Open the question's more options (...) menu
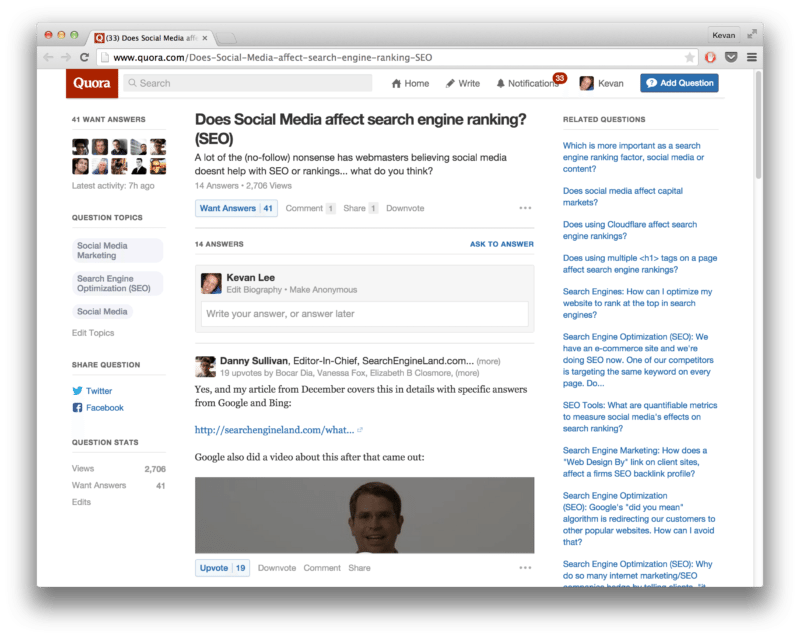The image size is (800, 638). [x=525, y=206]
